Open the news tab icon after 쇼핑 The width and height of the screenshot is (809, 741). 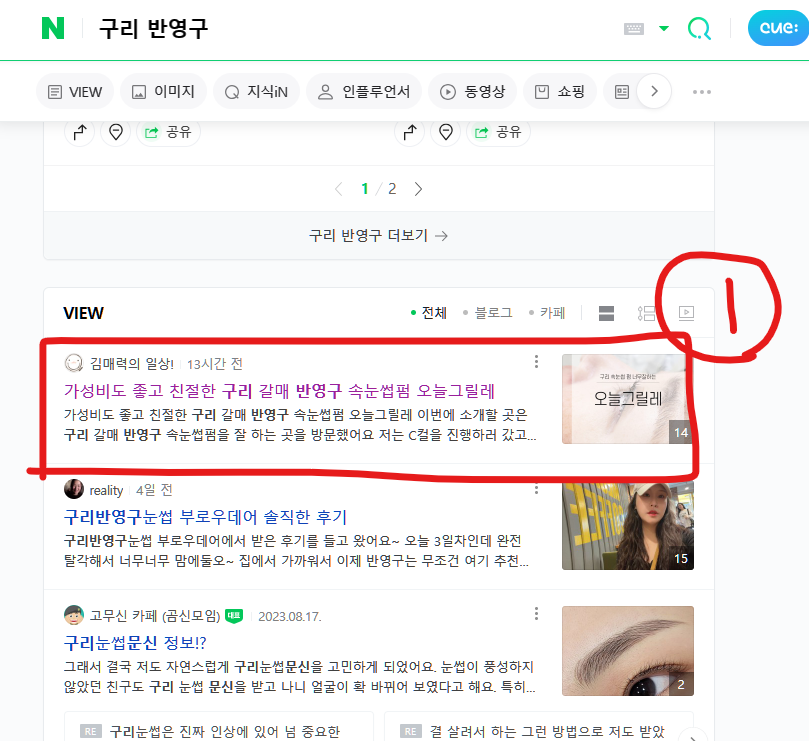[x=622, y=92]
